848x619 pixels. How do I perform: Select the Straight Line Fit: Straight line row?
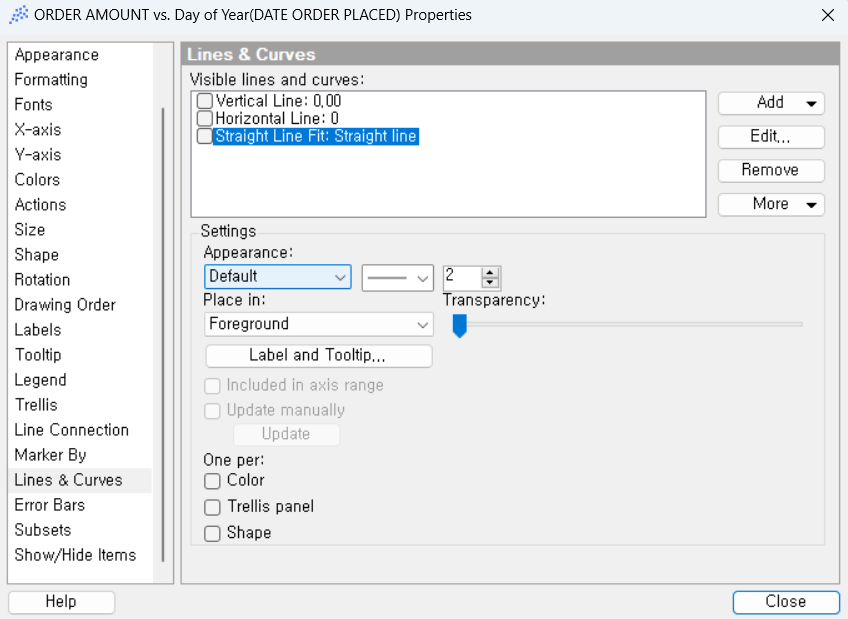point(316,136)
